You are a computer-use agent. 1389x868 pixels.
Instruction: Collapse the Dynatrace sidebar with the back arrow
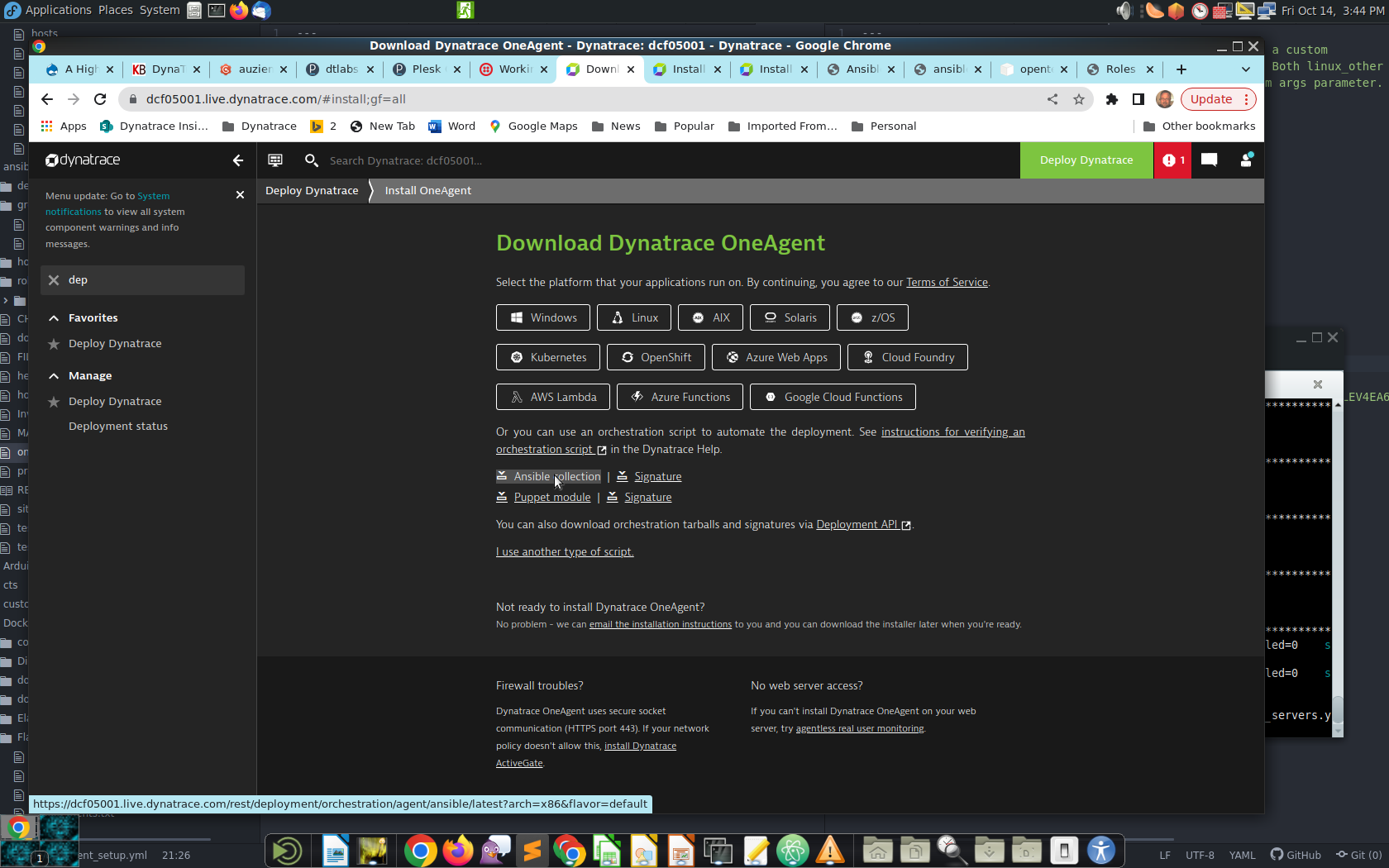pos(238,160)
